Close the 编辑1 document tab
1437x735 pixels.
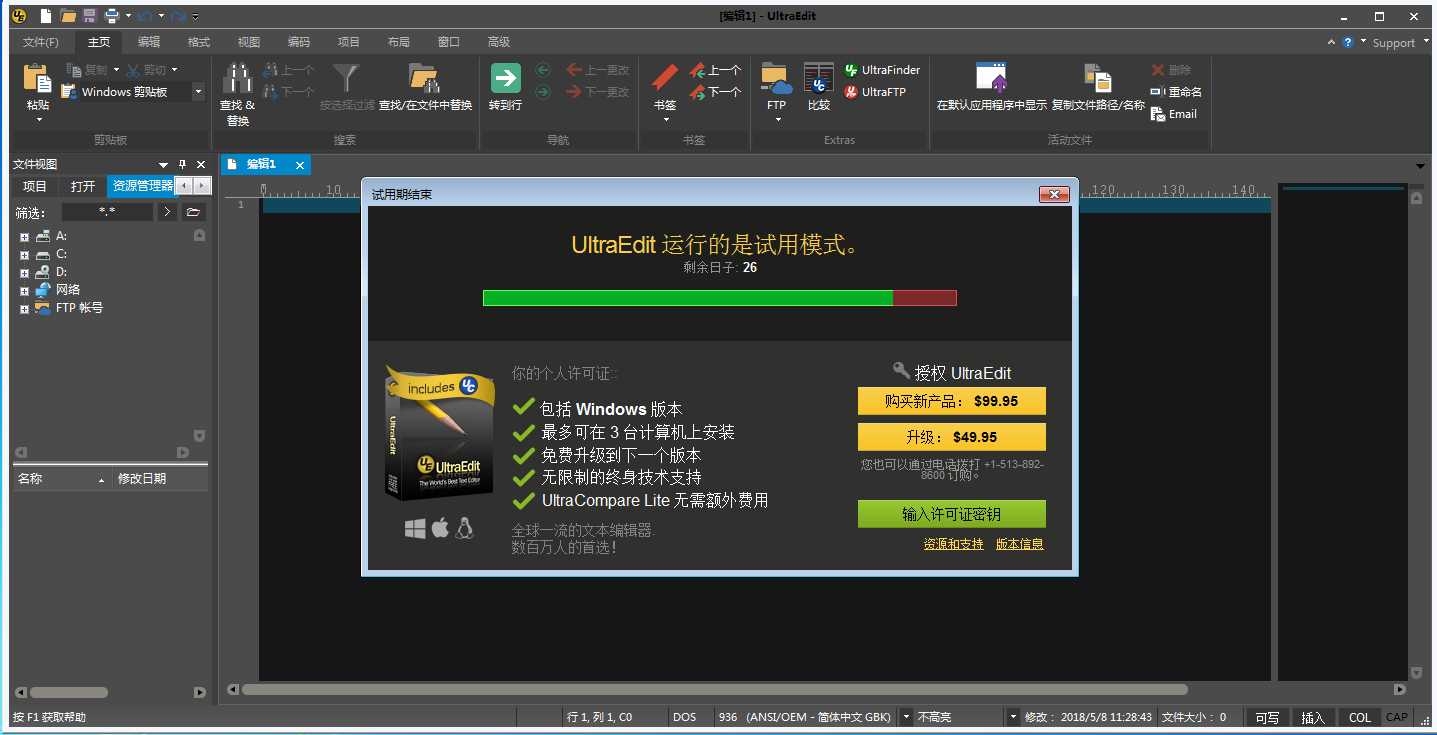click(x=299, y=165)
